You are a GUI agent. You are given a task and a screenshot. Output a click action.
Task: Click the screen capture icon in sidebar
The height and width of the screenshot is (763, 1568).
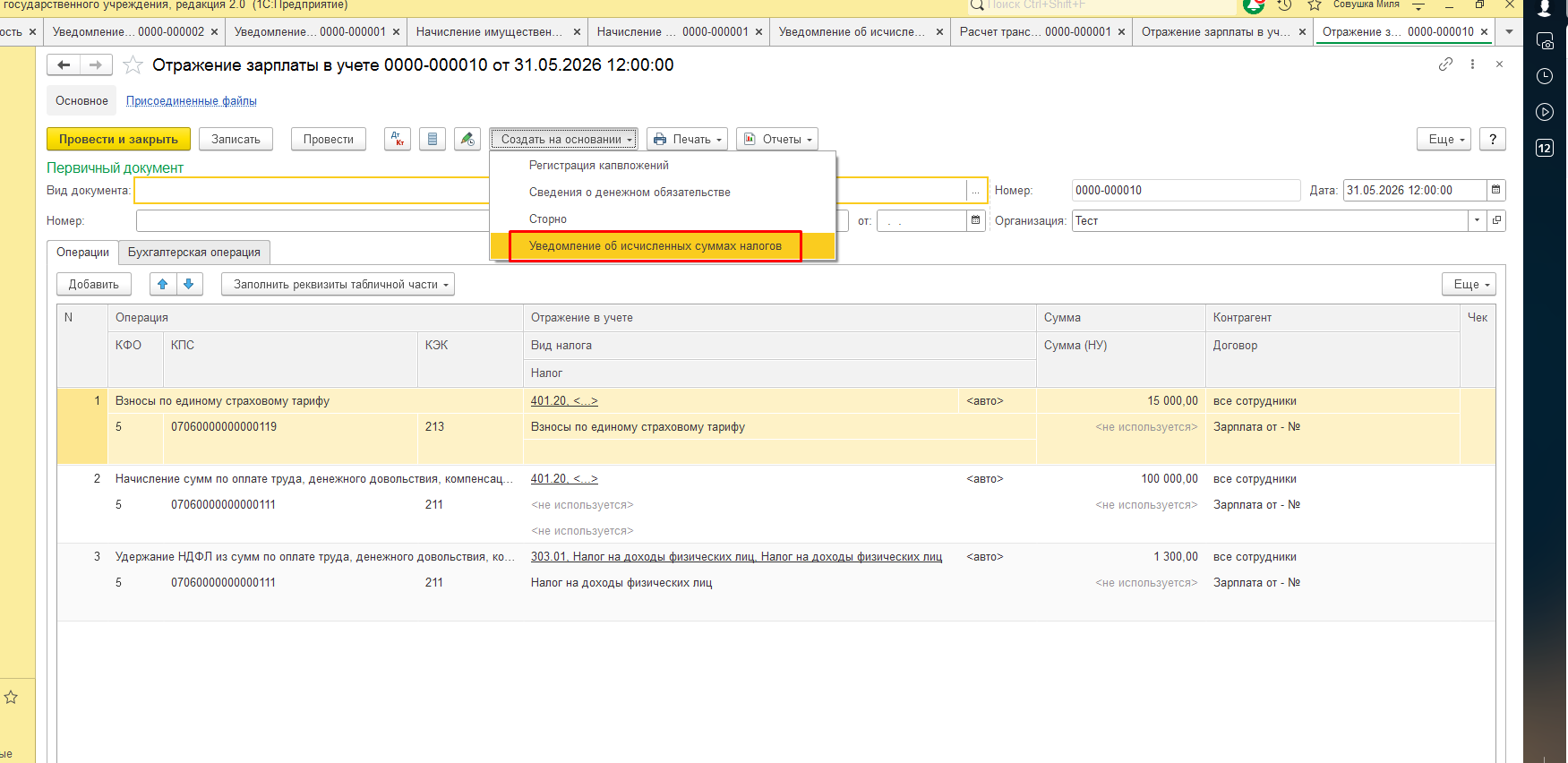click(x=1545, y=40)
